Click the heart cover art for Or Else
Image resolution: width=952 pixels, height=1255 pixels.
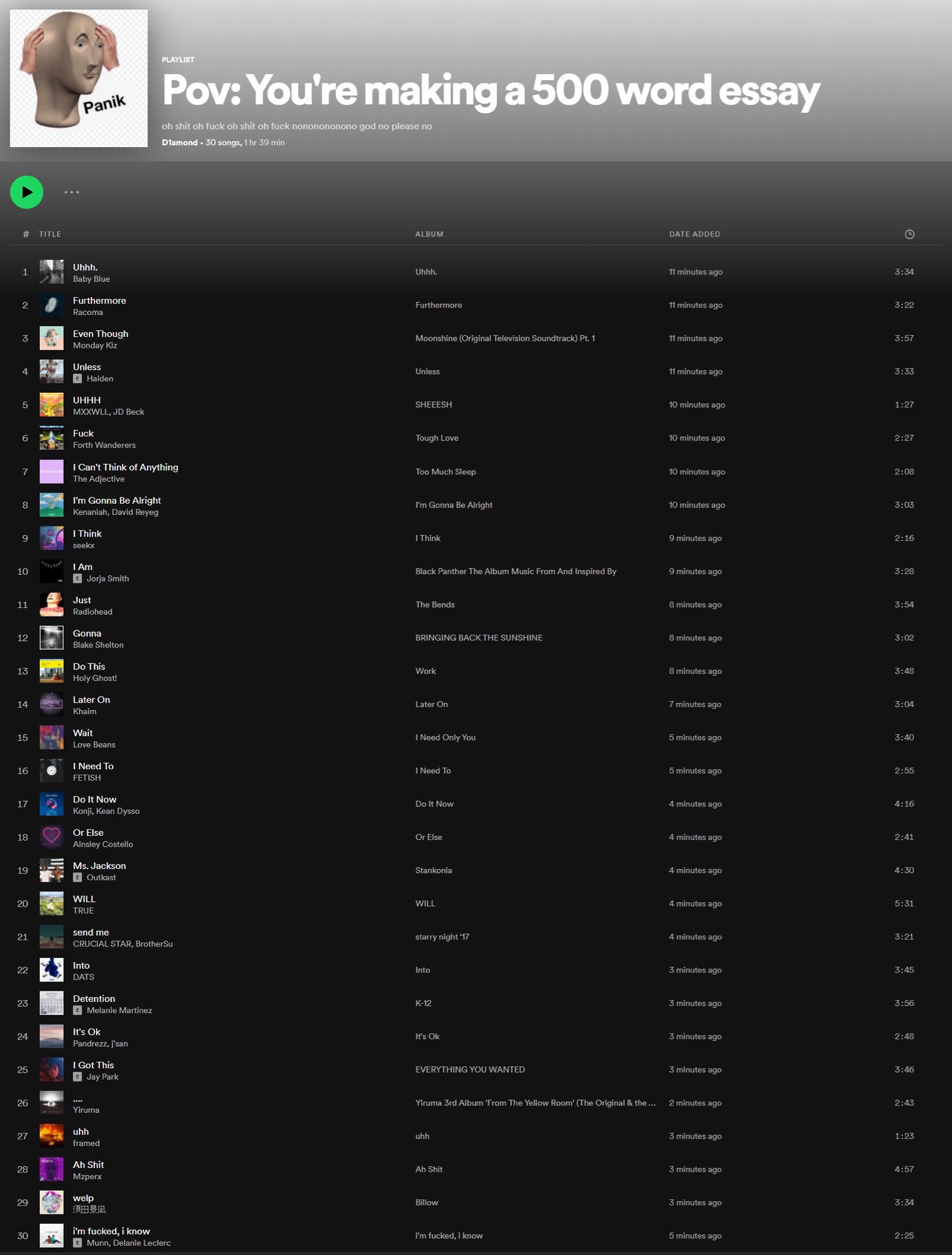(x=51, y=837)
